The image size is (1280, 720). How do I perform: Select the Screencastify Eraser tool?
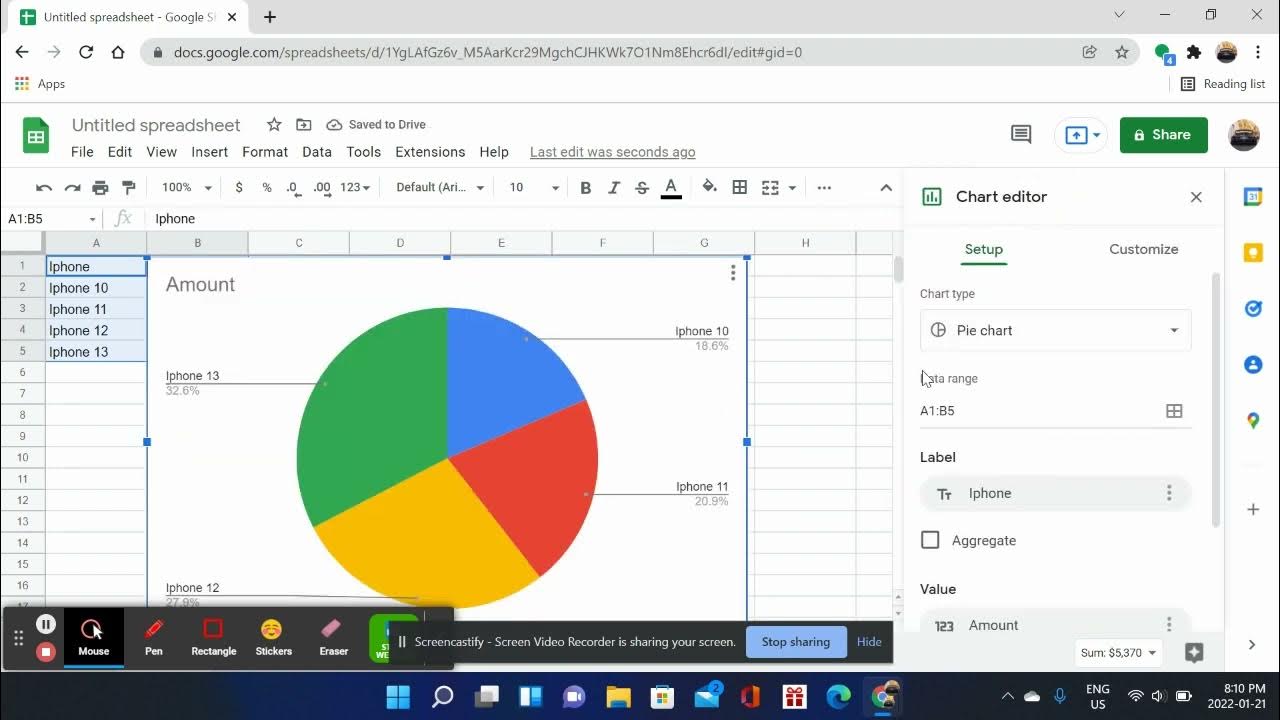click(333, 637)
